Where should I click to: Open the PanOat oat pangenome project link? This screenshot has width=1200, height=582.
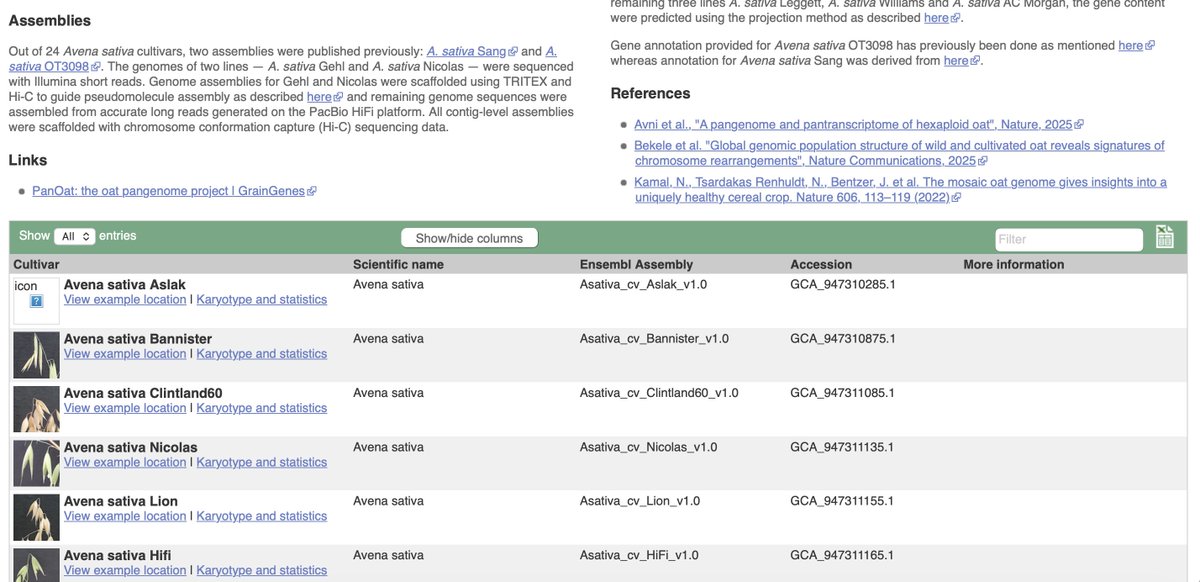(x=173, y=190)
